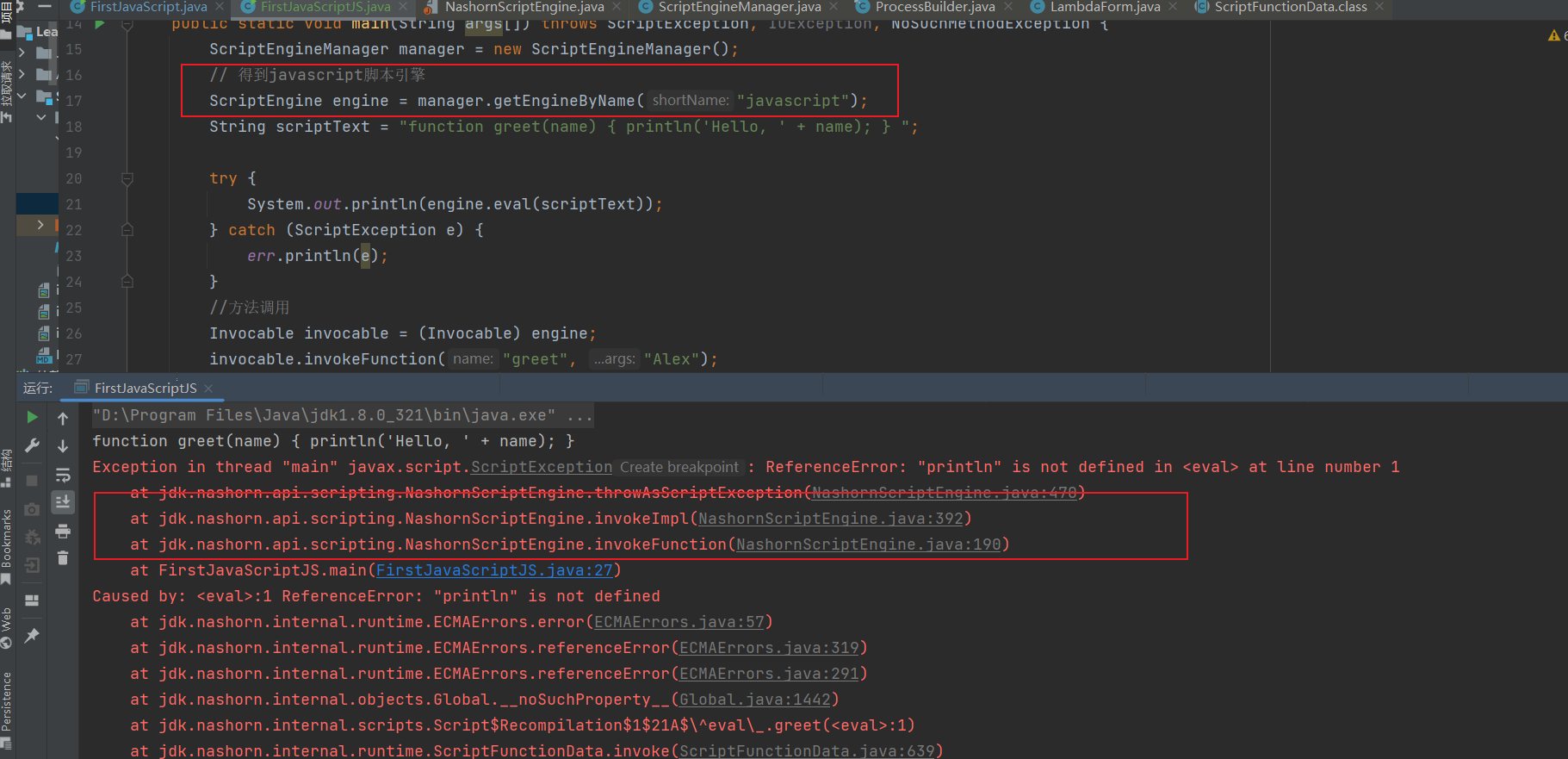Click the "Caused by: <eval>:1" console line
This screenshot has width=1568, height=759.
click(376, 596)
